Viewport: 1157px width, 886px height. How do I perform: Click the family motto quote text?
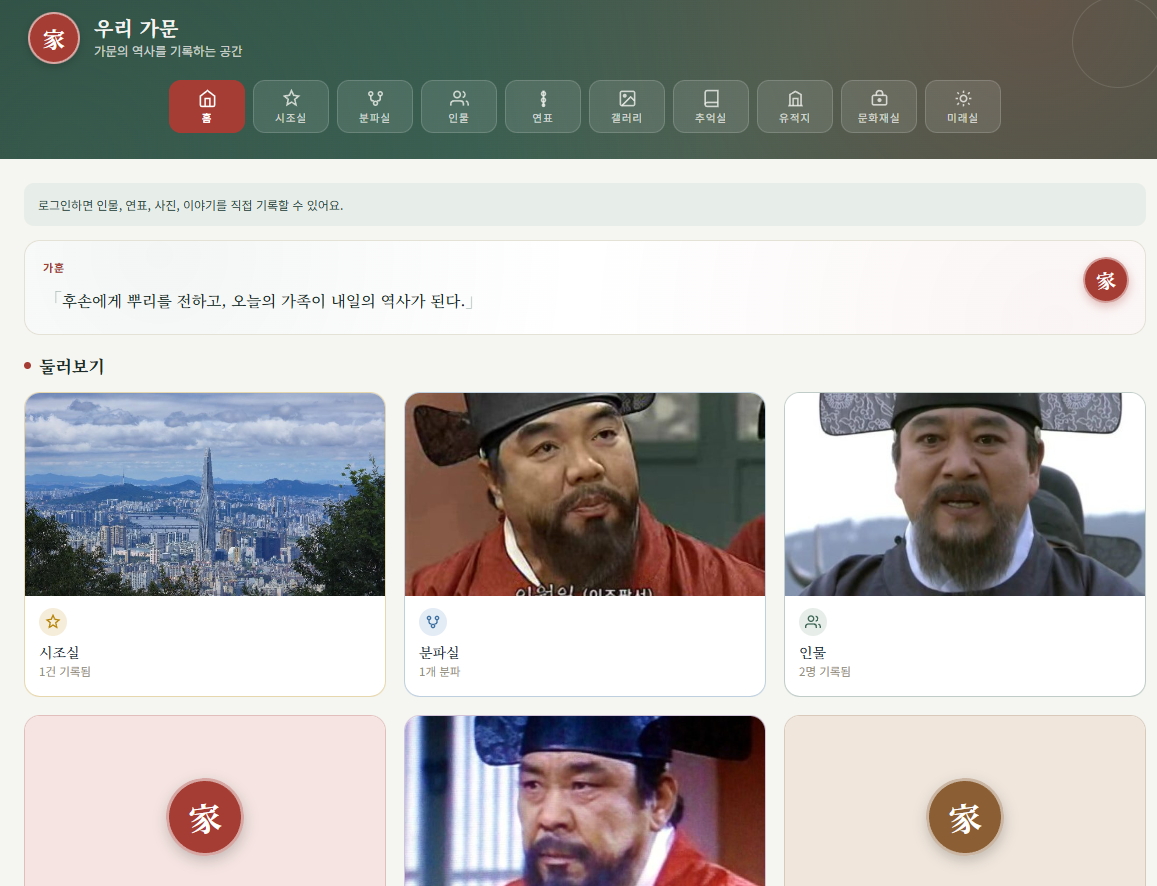click(x=261, y=301)
